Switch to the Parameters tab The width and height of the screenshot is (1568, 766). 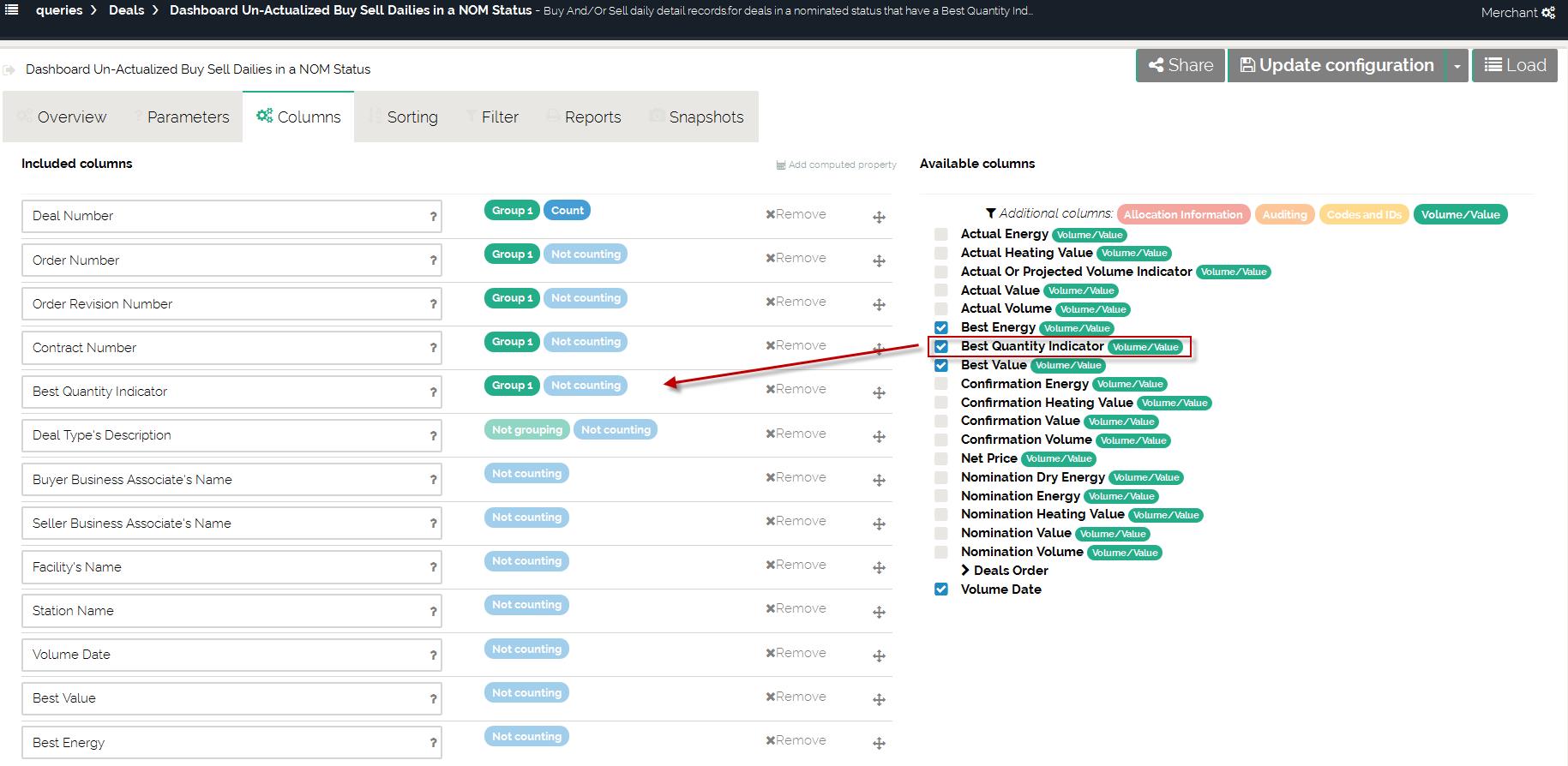coord(187,117)
